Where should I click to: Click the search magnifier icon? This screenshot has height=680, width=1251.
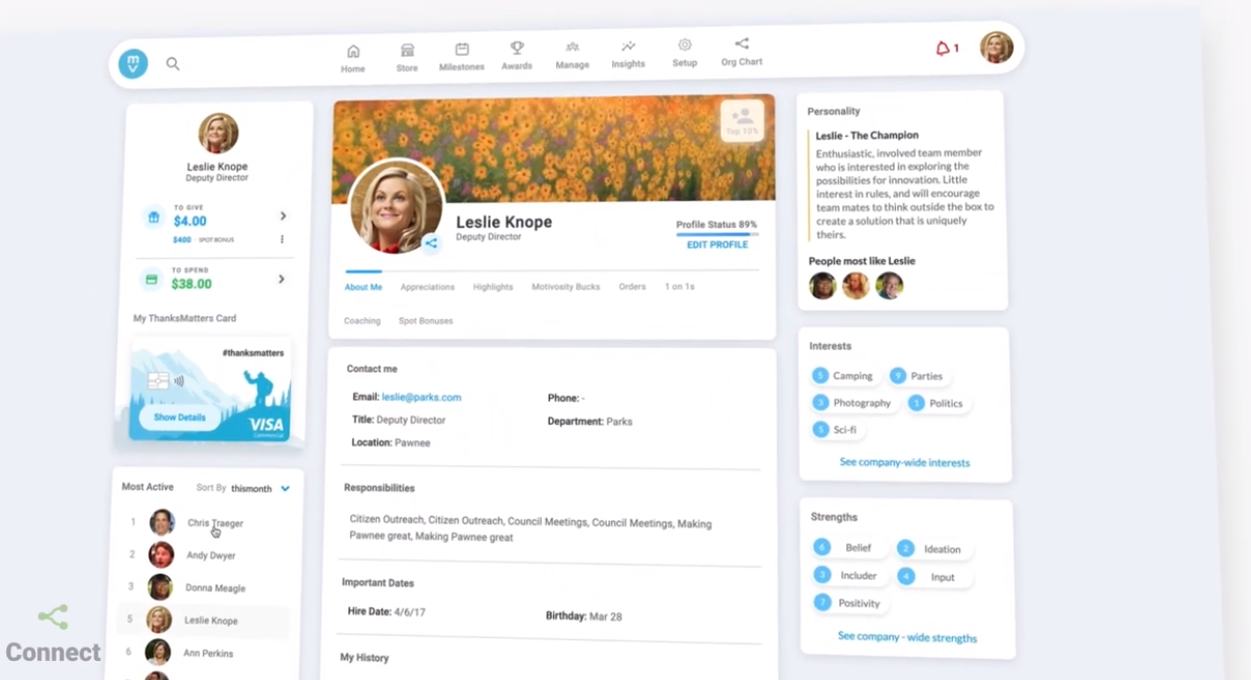(173, 63)
